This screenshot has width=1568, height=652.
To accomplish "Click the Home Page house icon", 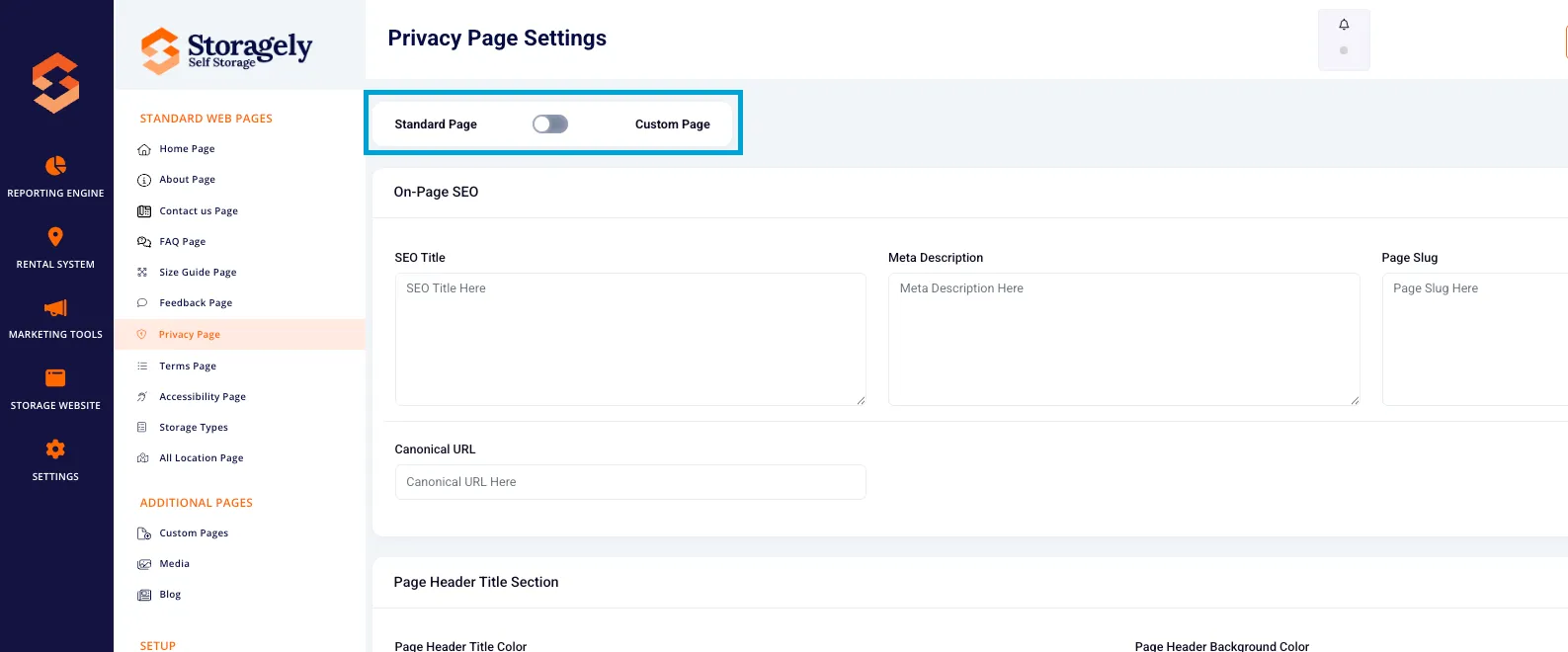I will (144, 149).
